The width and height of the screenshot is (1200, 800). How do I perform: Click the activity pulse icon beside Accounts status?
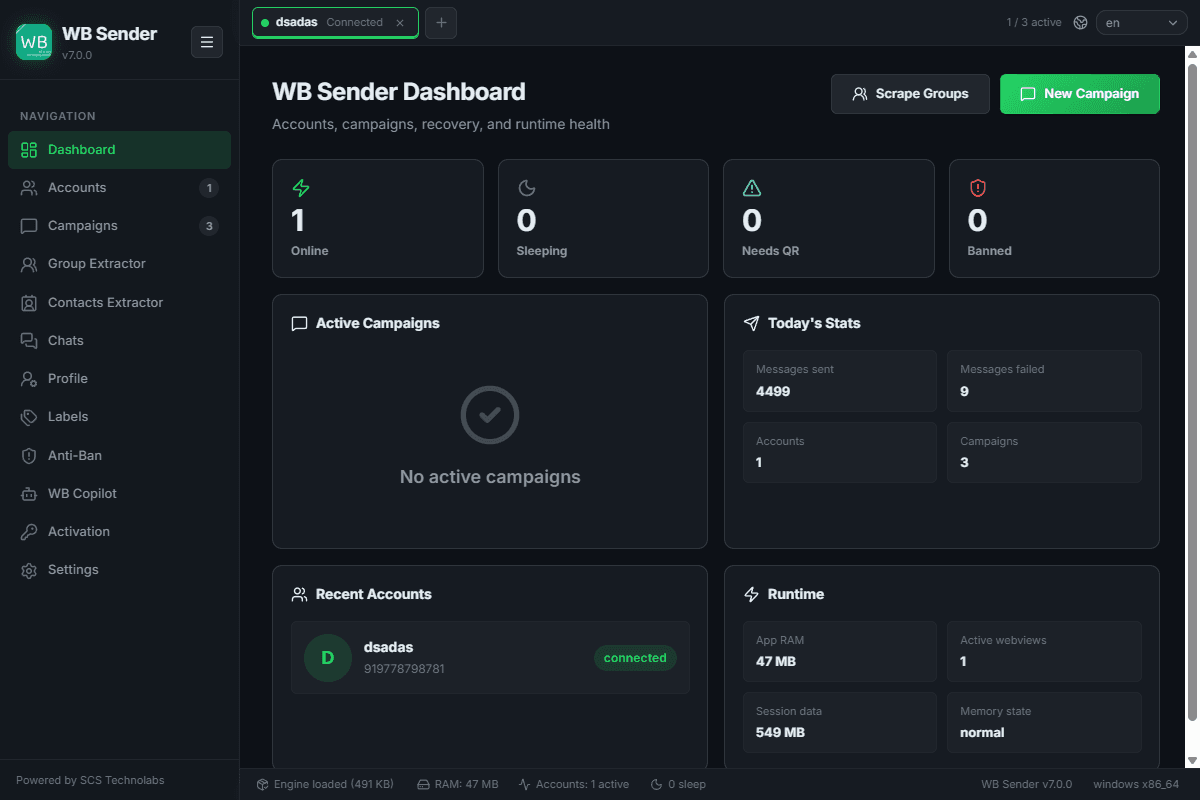(524, 784)
